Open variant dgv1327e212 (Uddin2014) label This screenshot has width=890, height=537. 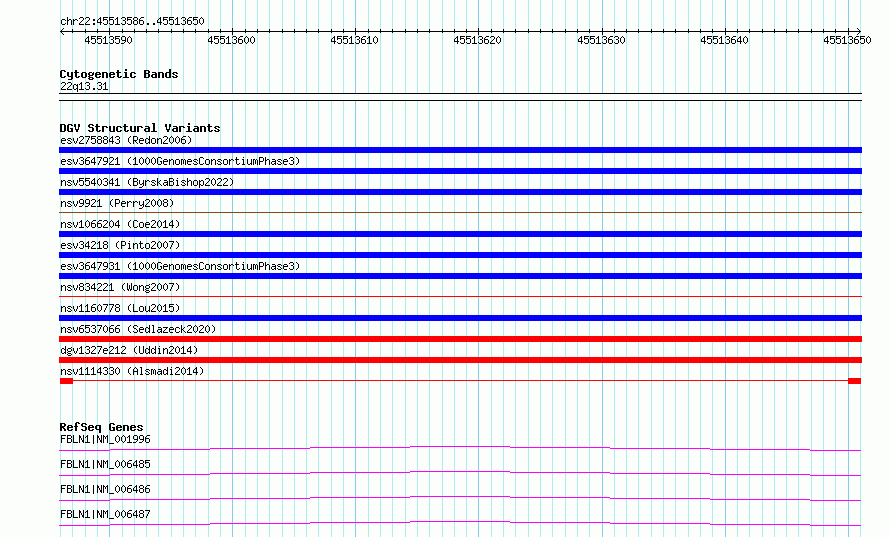point(129,350)
